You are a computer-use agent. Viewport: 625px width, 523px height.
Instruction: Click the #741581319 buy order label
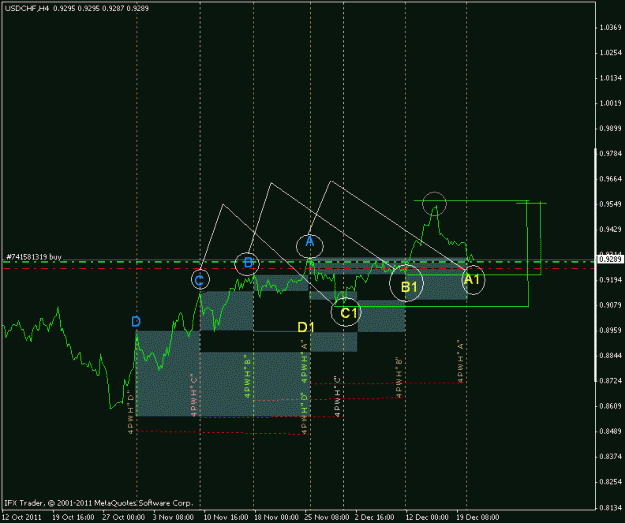tap(34, 257)
